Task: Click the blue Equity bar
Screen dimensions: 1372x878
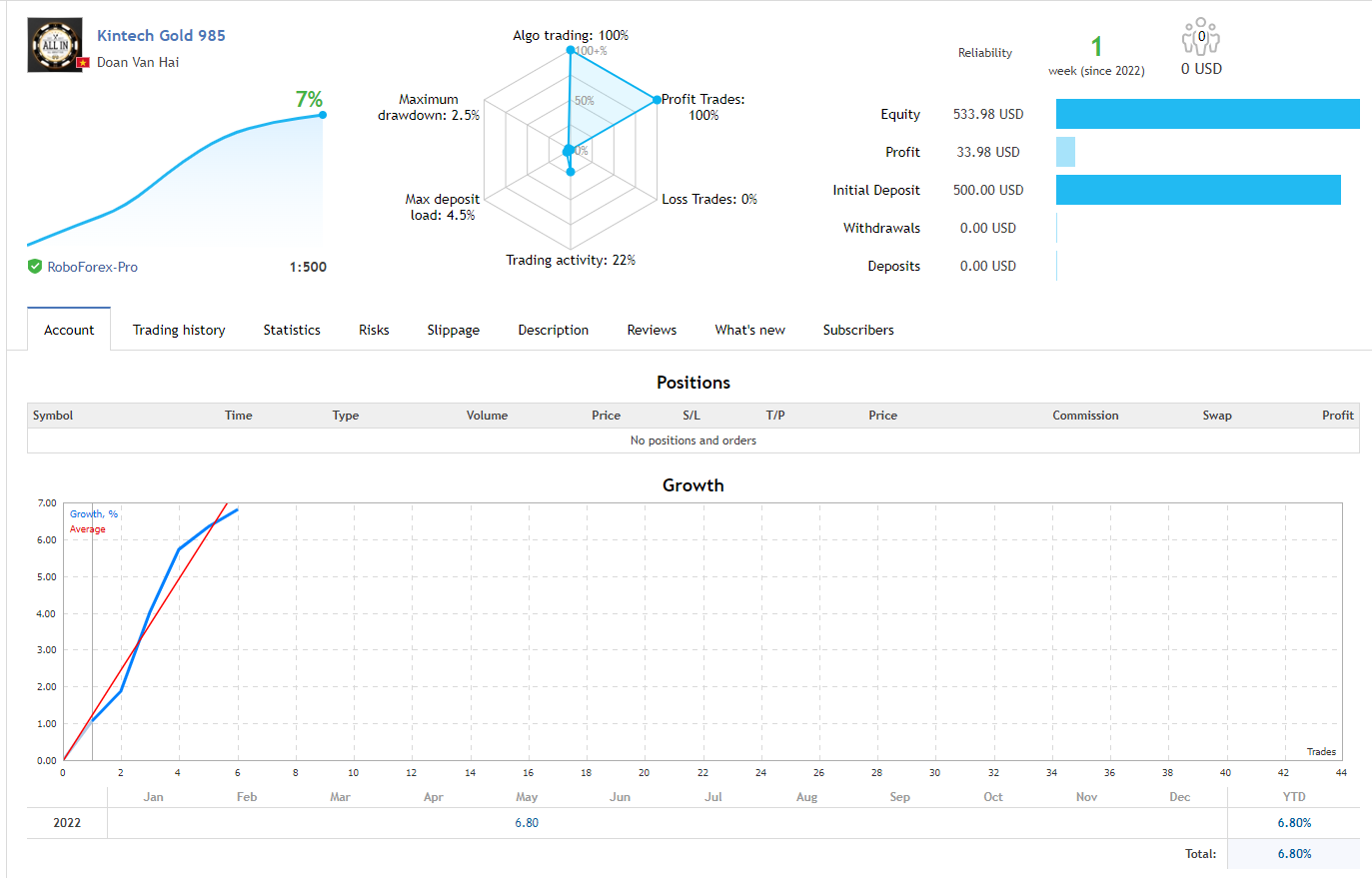Action: [x=1207, y=114]
